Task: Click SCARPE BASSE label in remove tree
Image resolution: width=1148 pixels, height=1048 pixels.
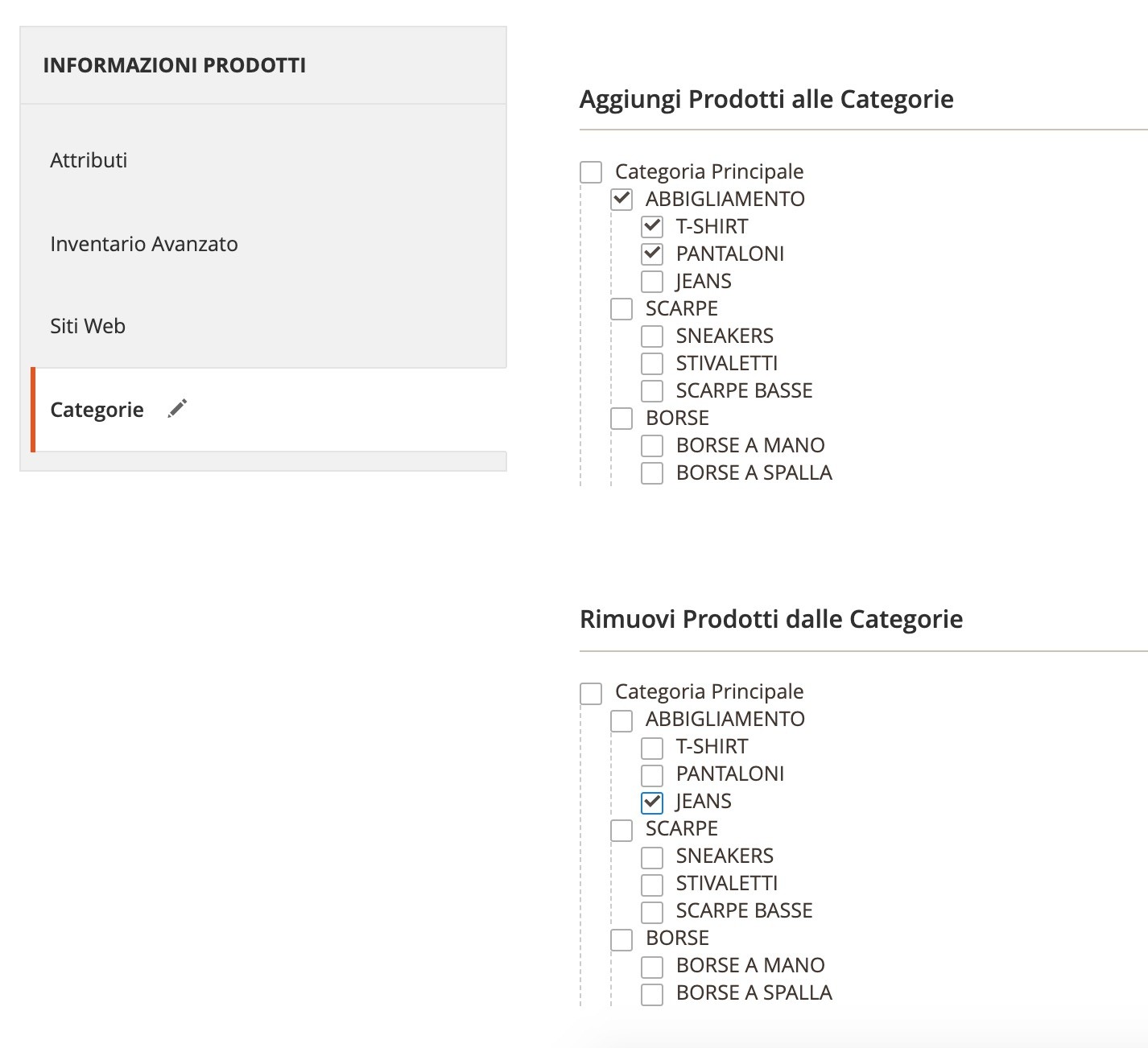Action: pyautogui.click(x=744, y=910)
